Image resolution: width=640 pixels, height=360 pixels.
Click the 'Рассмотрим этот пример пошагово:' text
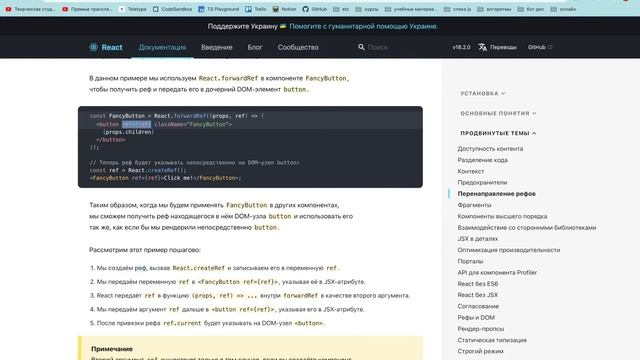pos(145,250)
